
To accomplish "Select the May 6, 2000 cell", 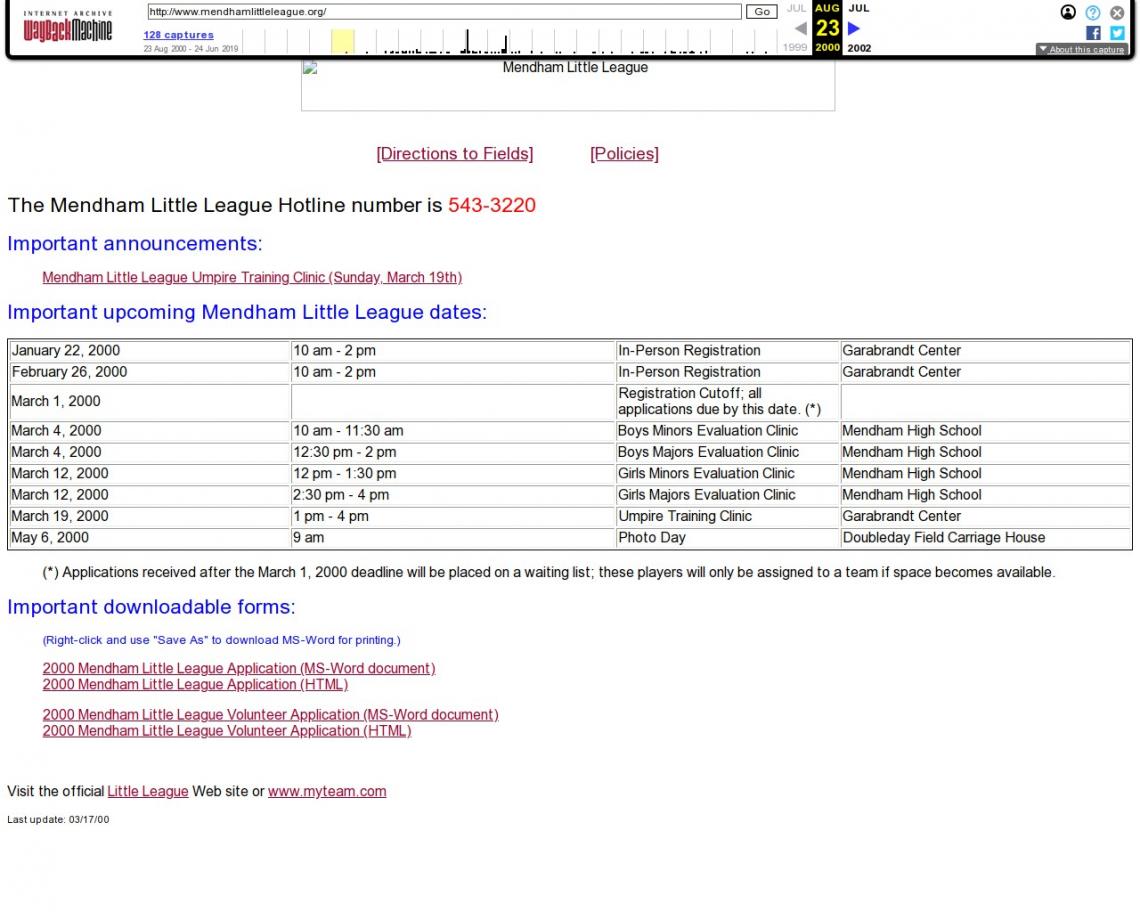I will pyautogui.click(x=149, y=537).
